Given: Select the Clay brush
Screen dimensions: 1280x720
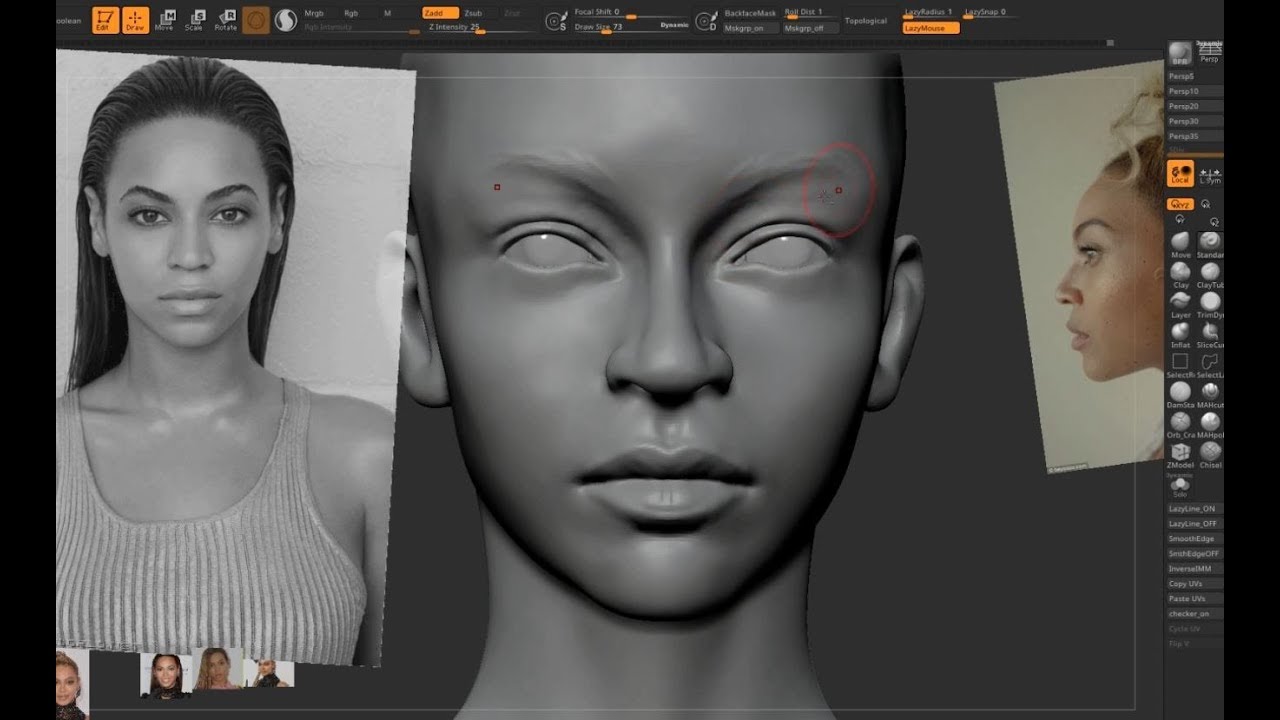Looking at the screenshot, I should coord(1181,275).
